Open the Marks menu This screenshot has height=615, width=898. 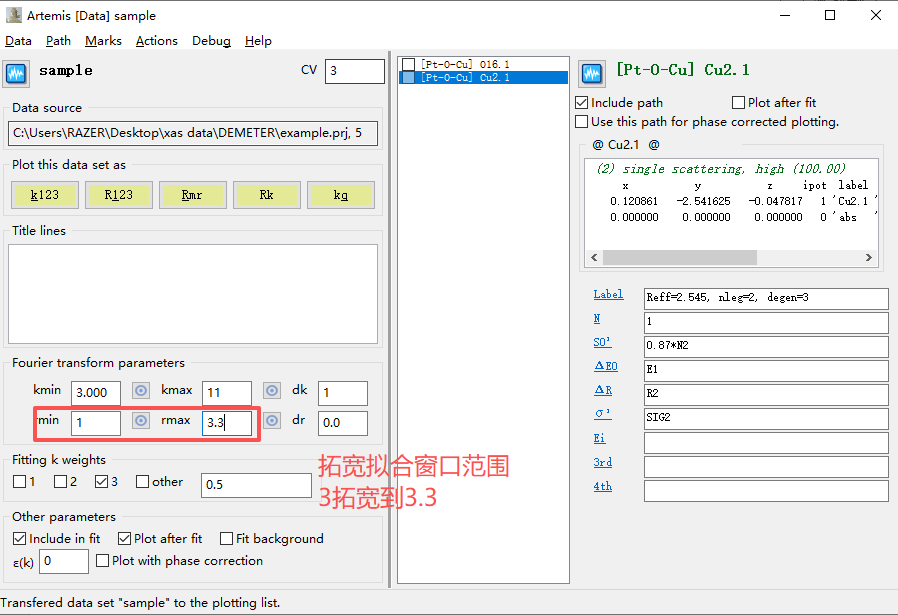[103, 41]
